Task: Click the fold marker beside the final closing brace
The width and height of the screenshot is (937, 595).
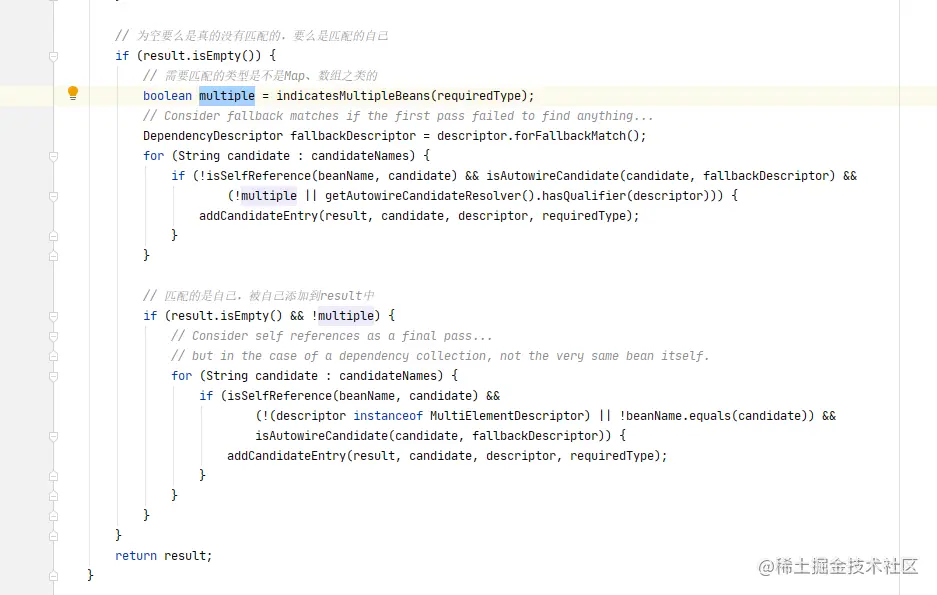Action: click(x=53, y=575)
